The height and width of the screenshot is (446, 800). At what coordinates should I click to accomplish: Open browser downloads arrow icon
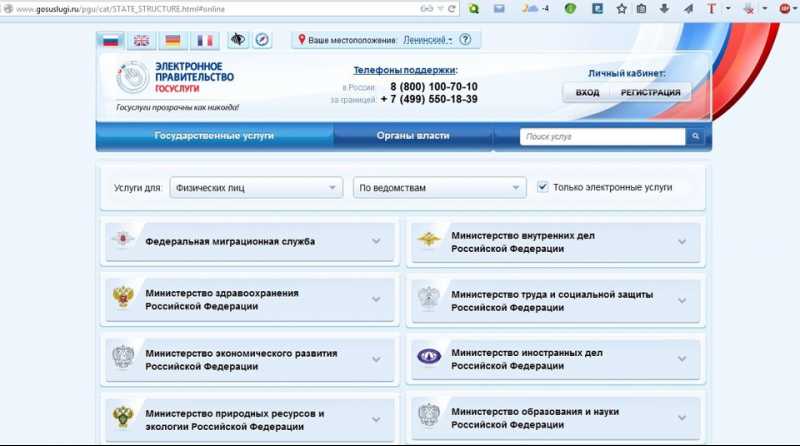[664, 9]
